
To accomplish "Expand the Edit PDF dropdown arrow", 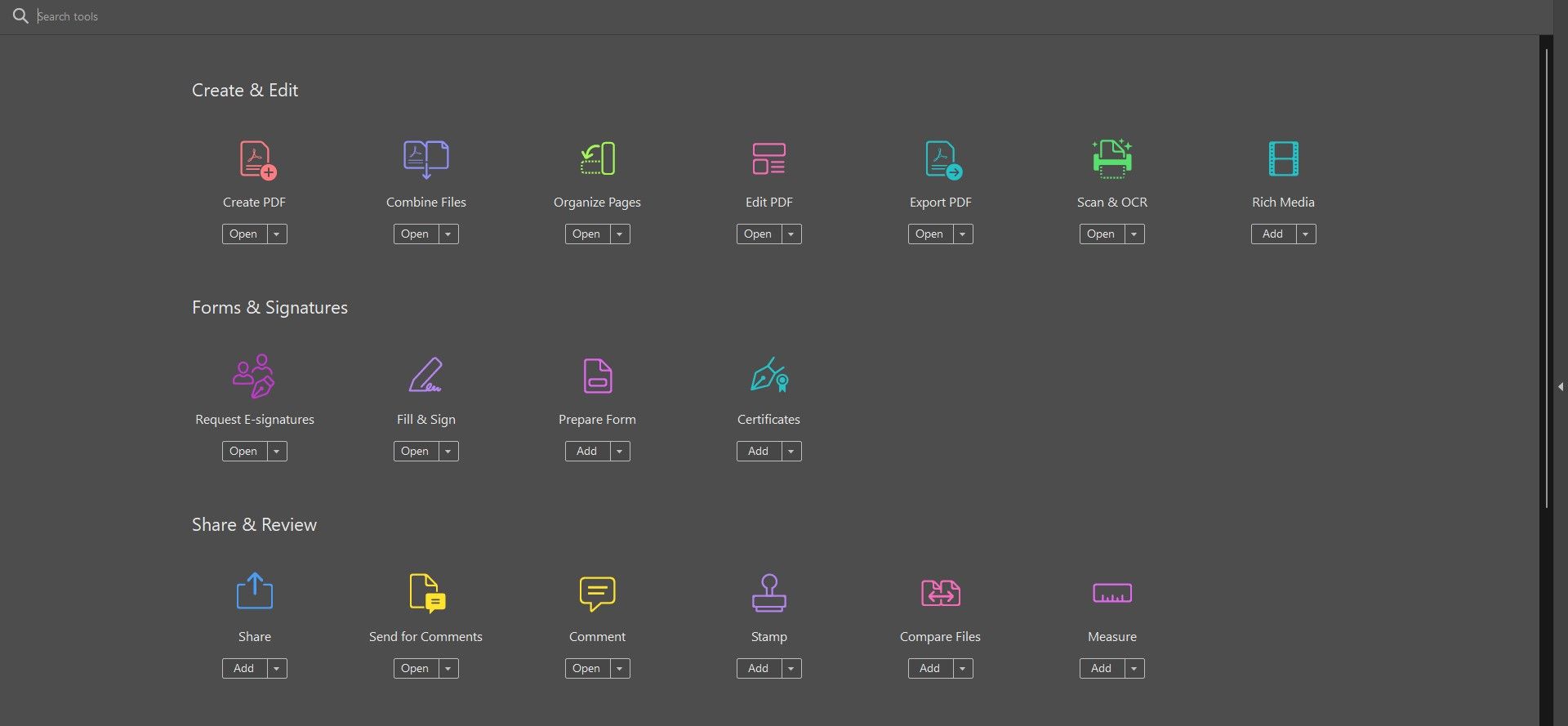I will (791, 234).
